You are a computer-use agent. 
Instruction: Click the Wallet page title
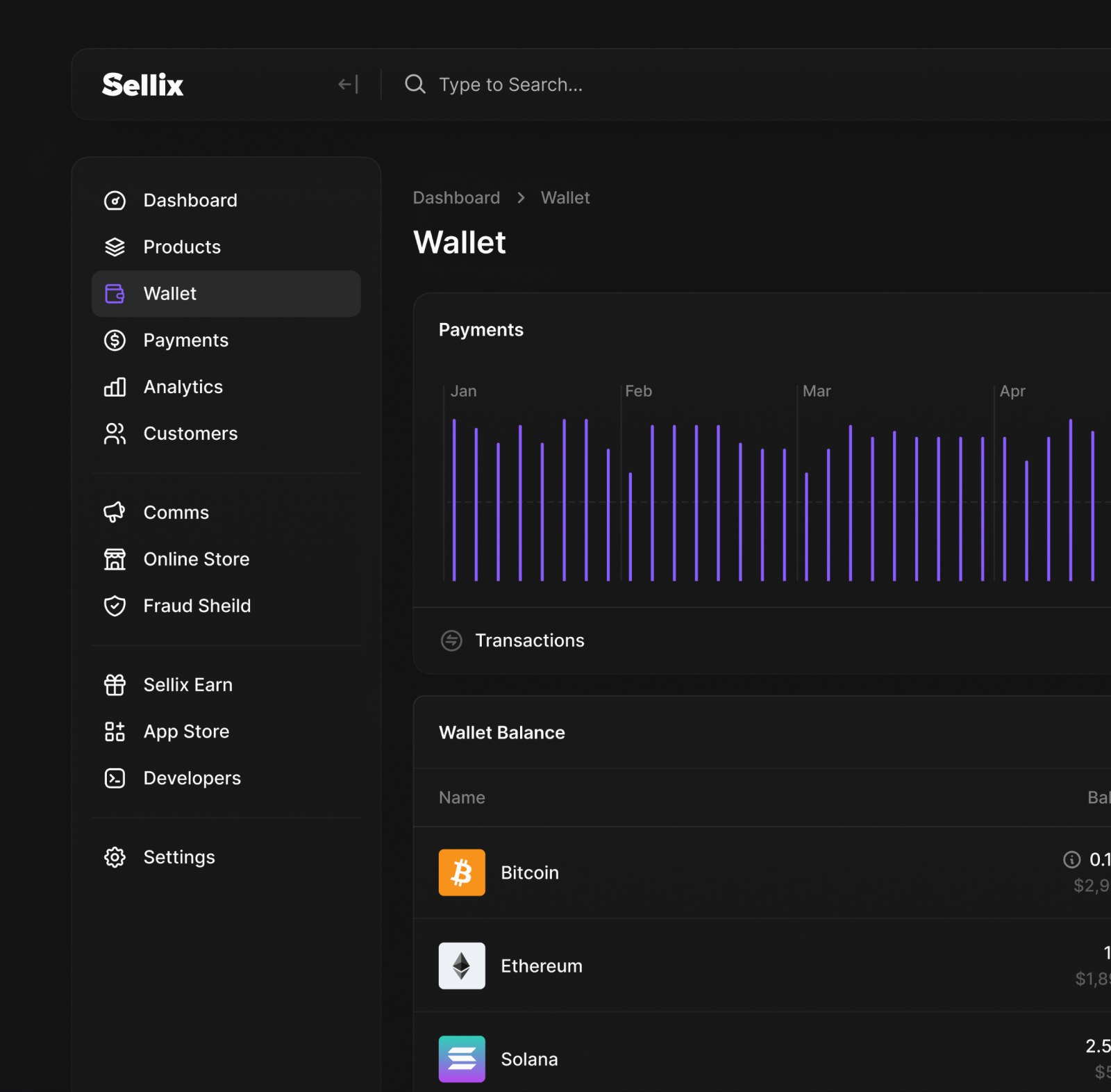(459, 242)
